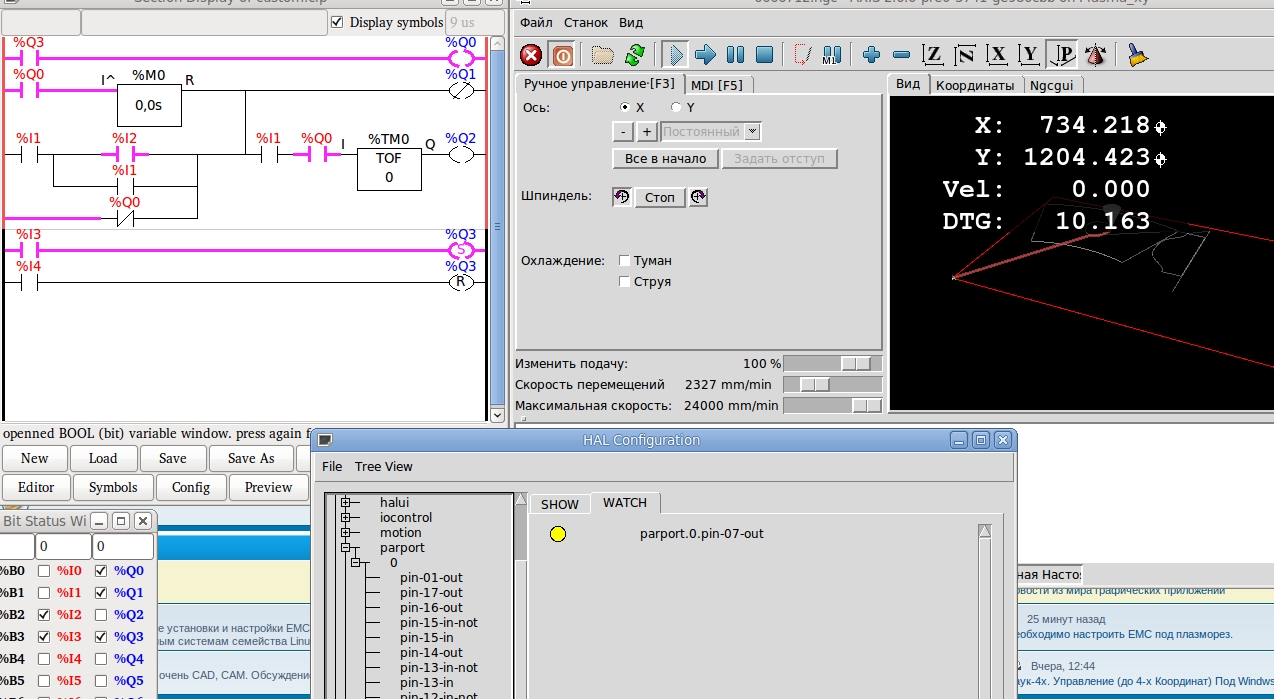1274x699 pixels.
Task: Reload the current file with green arrows
Action: (634, 55)
